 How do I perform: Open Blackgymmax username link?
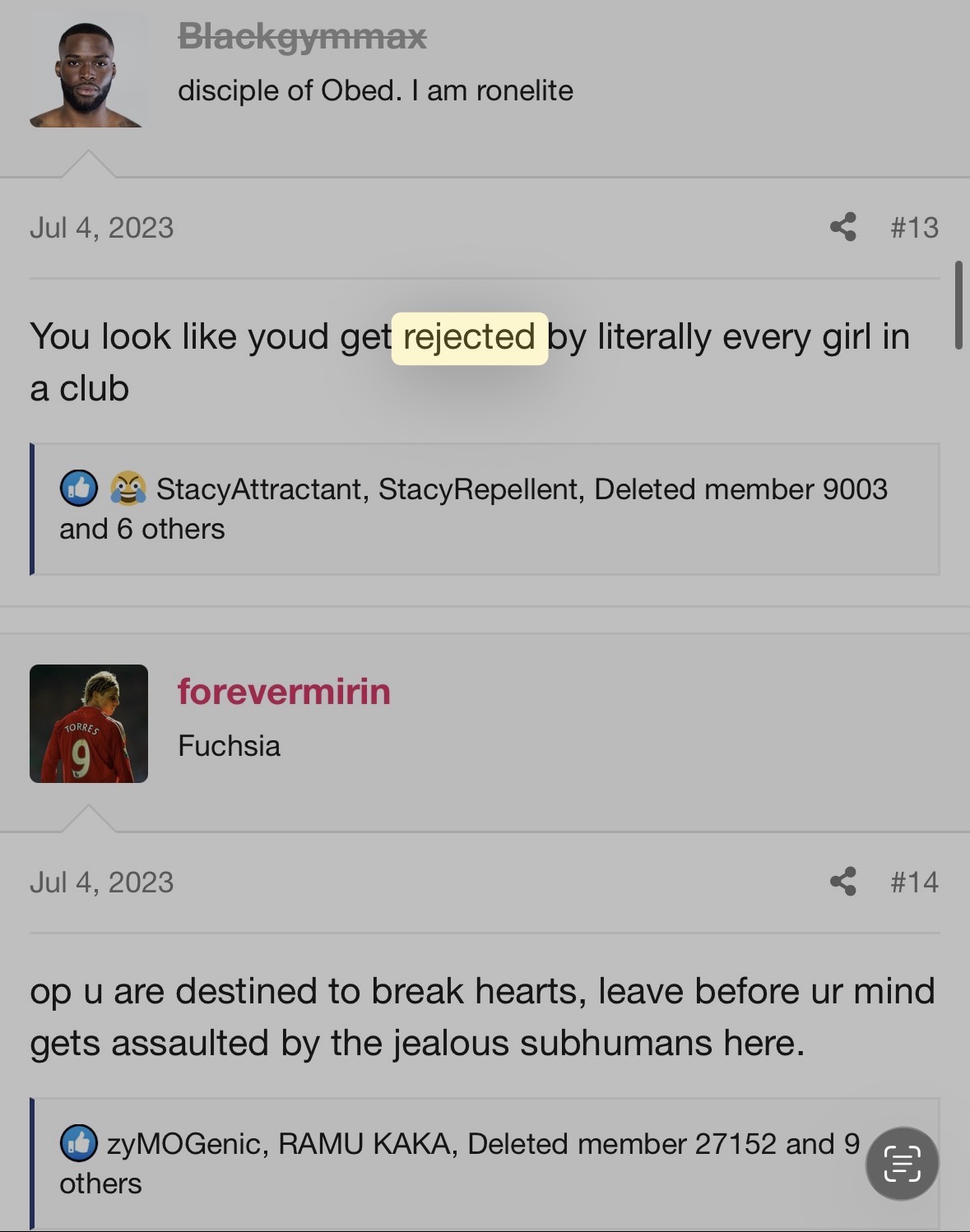pos(302,36)
